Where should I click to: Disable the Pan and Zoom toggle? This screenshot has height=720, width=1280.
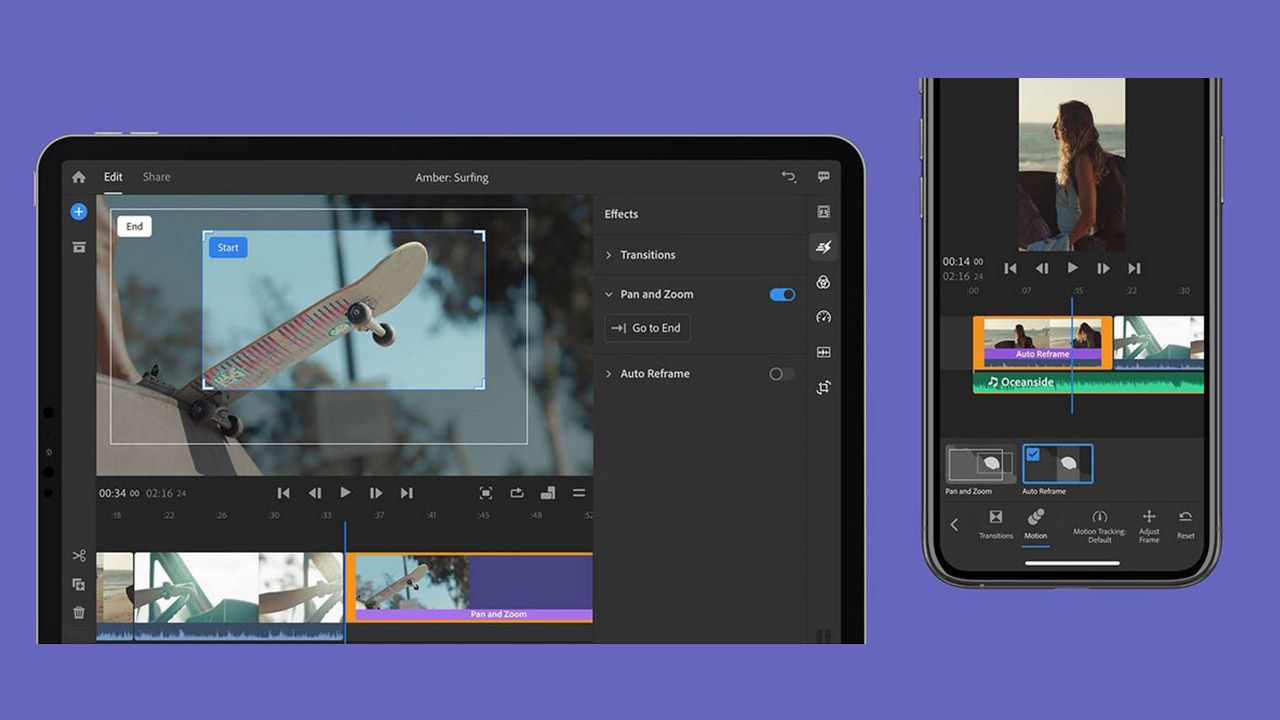pos(782,295)
